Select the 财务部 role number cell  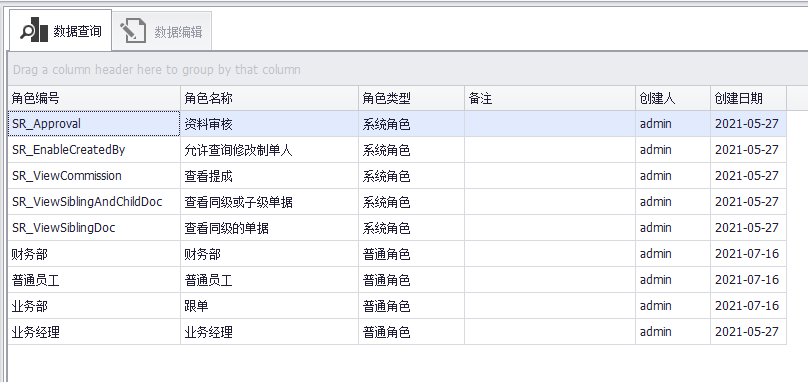(94, 254)
